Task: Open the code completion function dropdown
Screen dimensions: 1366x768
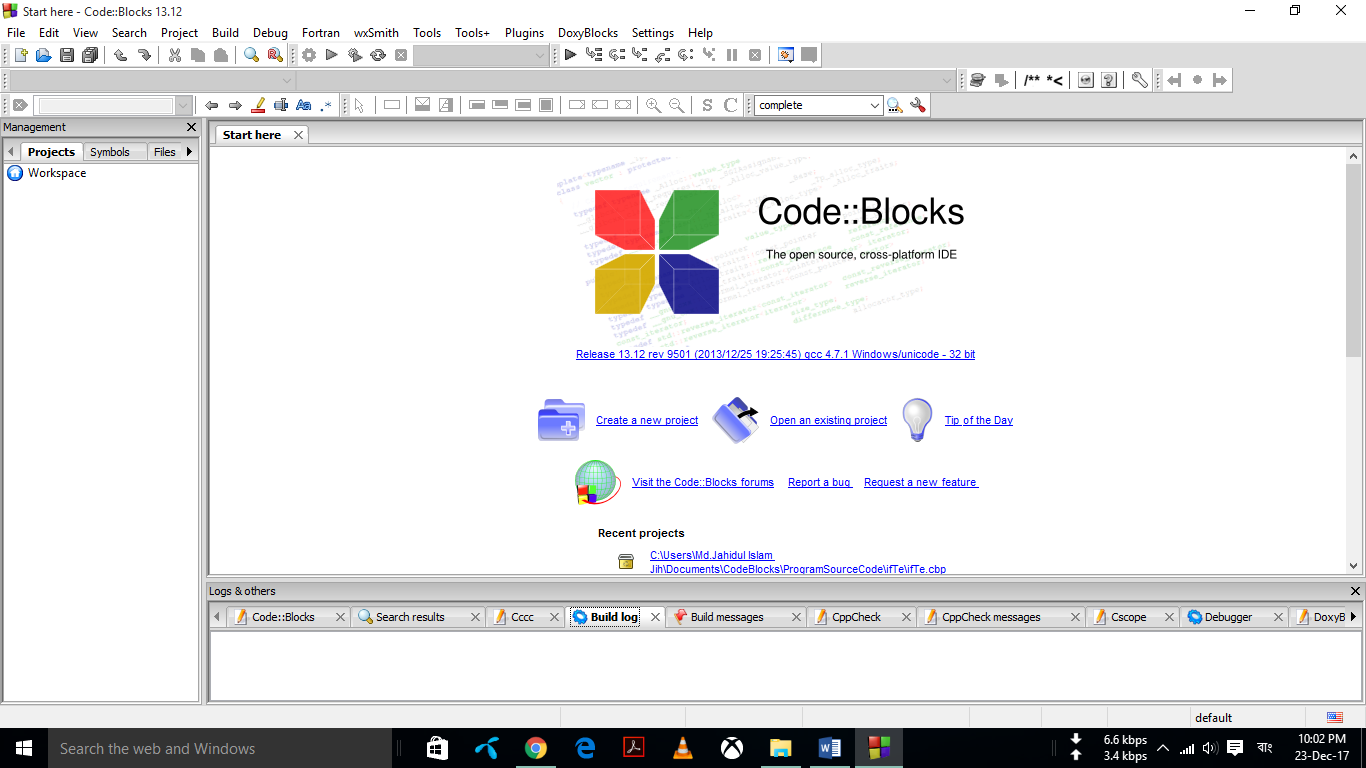Action: [x=626, y=80]
